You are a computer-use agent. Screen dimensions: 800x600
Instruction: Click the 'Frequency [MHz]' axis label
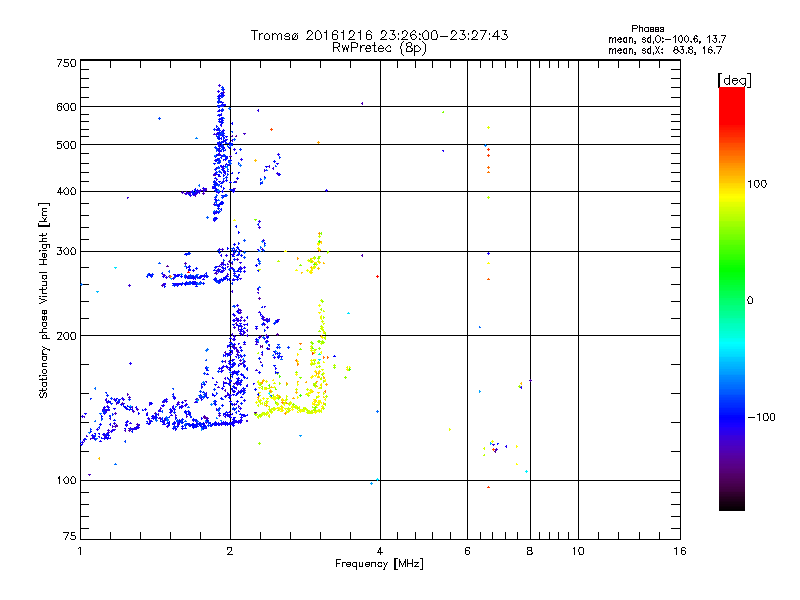(379, 564)
